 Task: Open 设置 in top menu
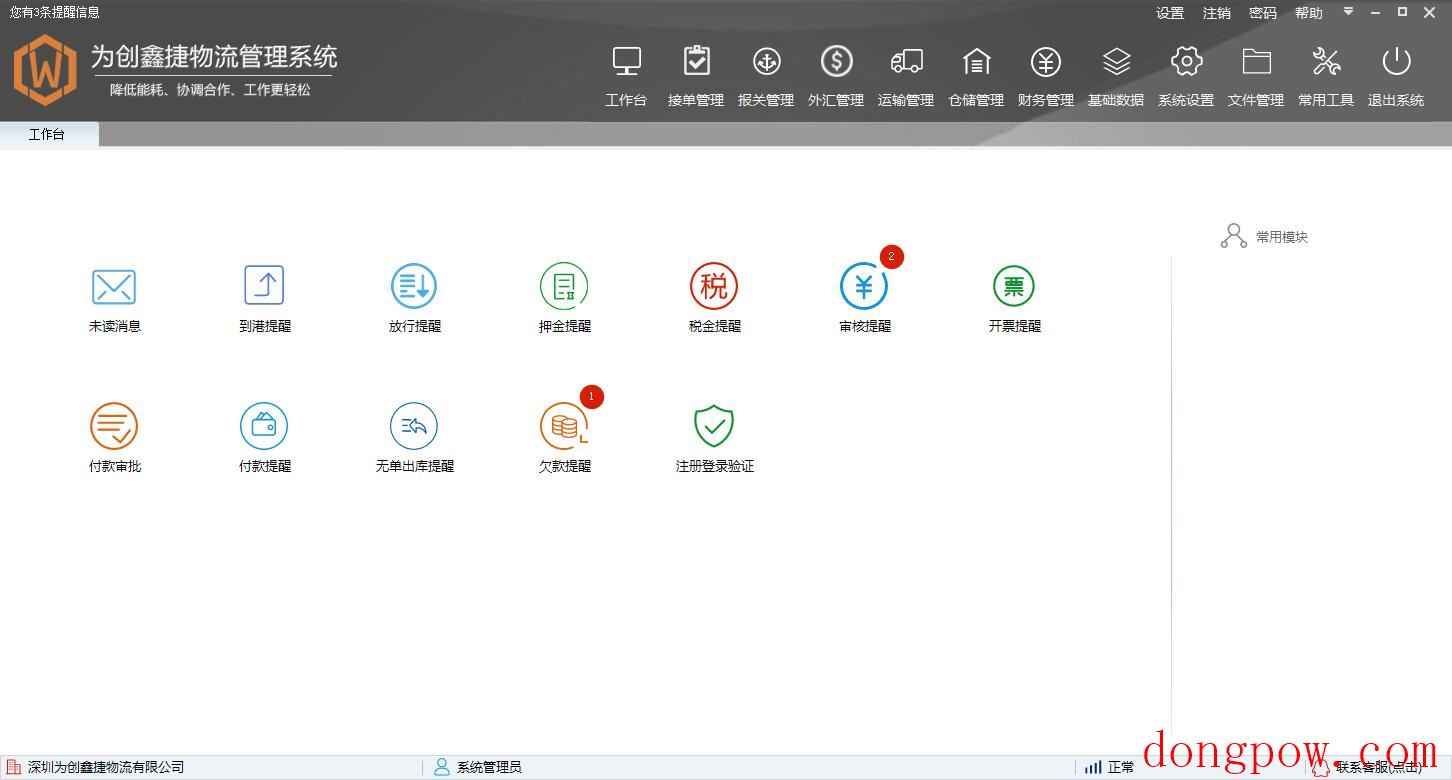pos(1170,13)
